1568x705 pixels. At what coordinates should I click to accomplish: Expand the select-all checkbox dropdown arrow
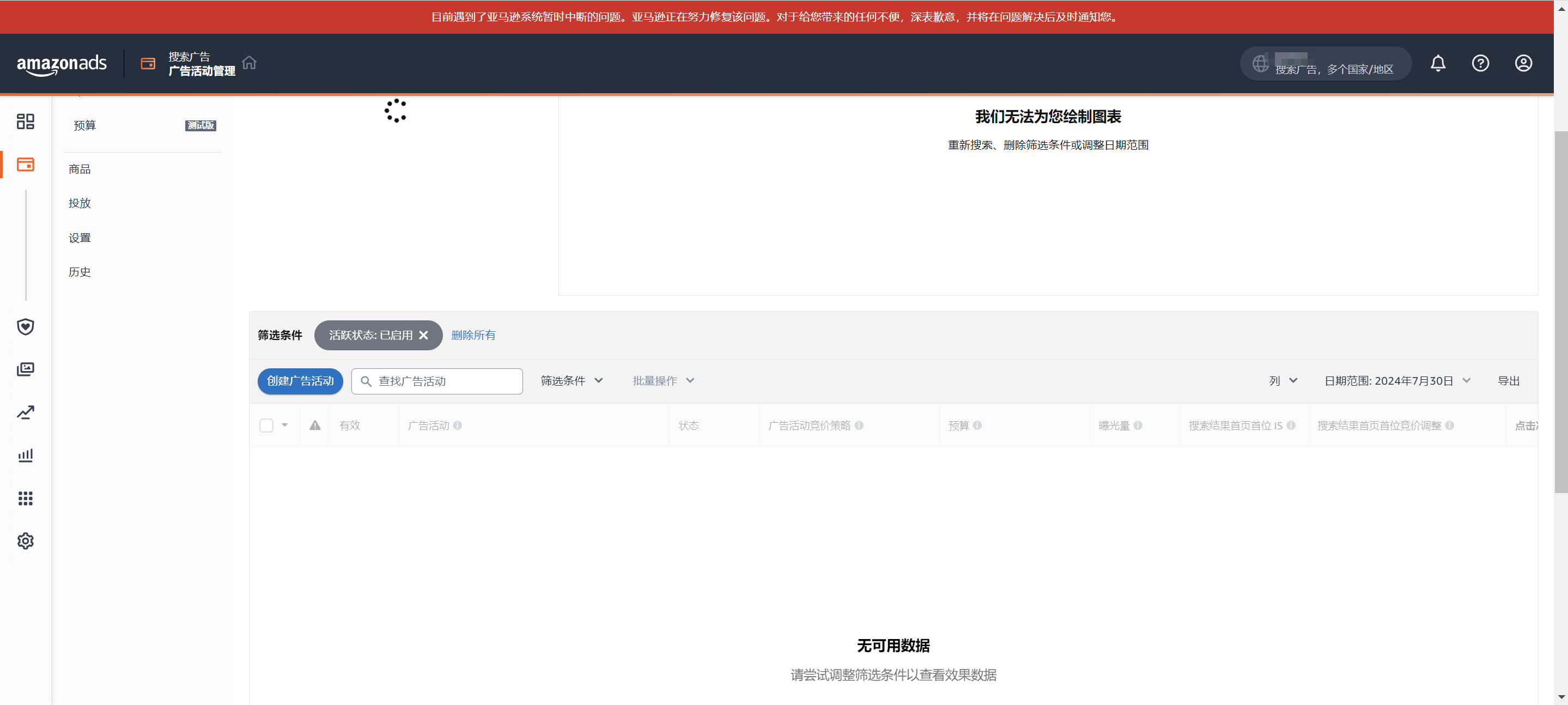[284, 426]
